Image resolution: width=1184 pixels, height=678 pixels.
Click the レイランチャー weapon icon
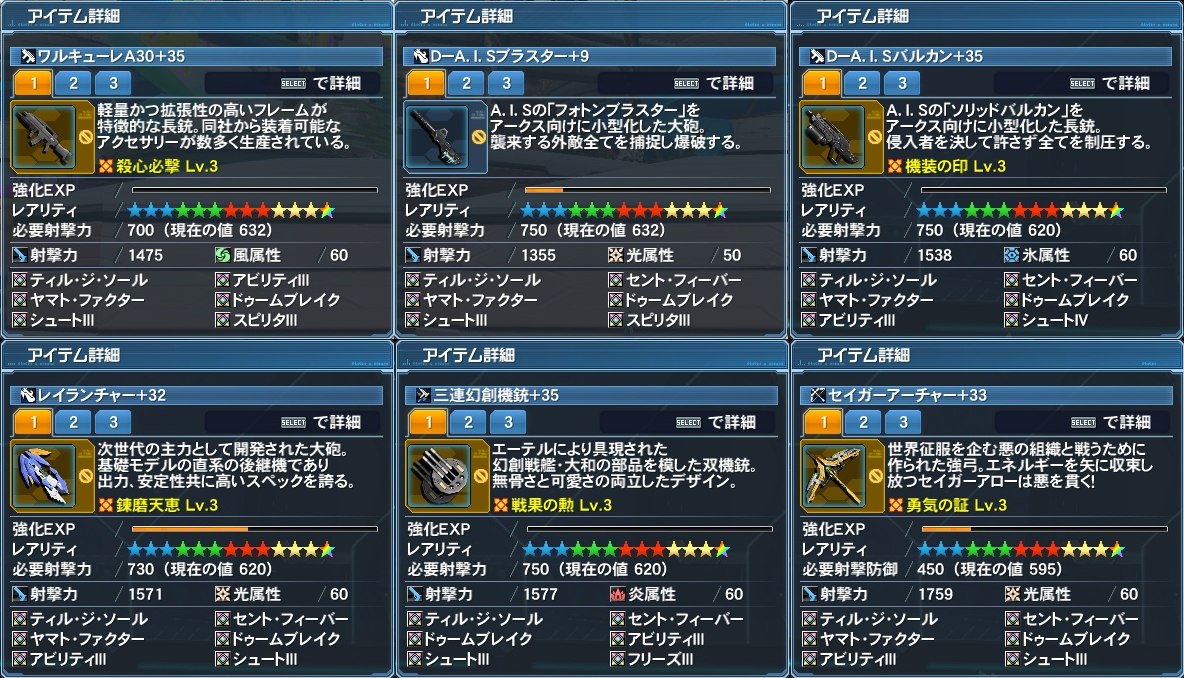click(44, 476)
